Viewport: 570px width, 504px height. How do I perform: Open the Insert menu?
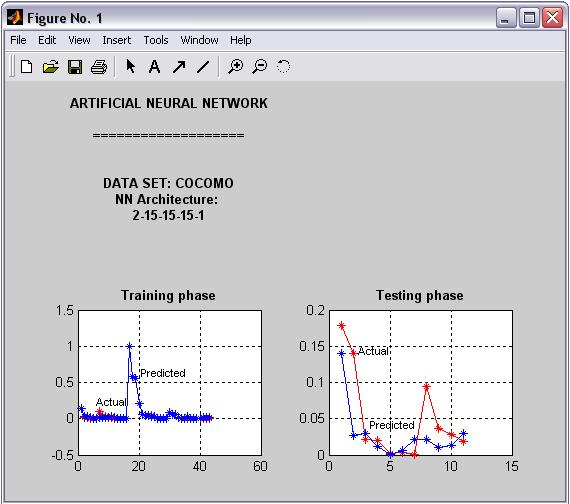pos(116,40)
